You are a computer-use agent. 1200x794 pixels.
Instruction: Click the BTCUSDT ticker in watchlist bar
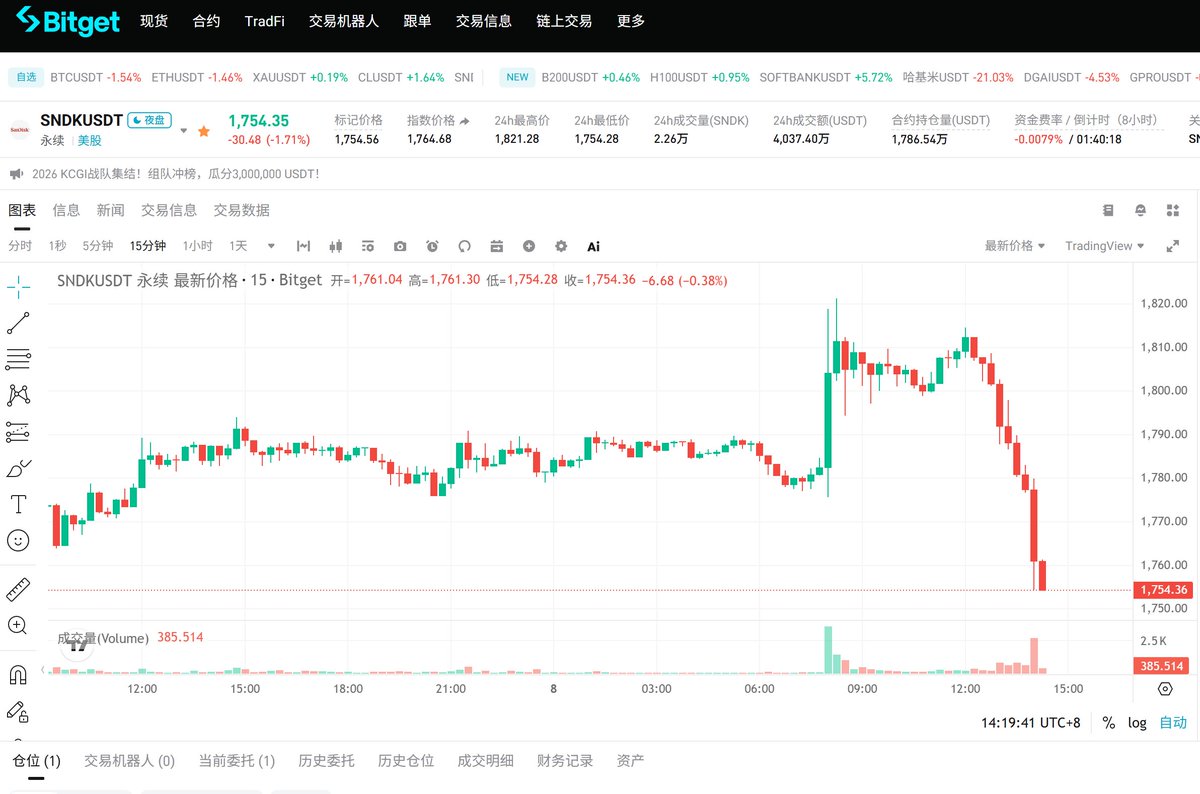(96, 77)
